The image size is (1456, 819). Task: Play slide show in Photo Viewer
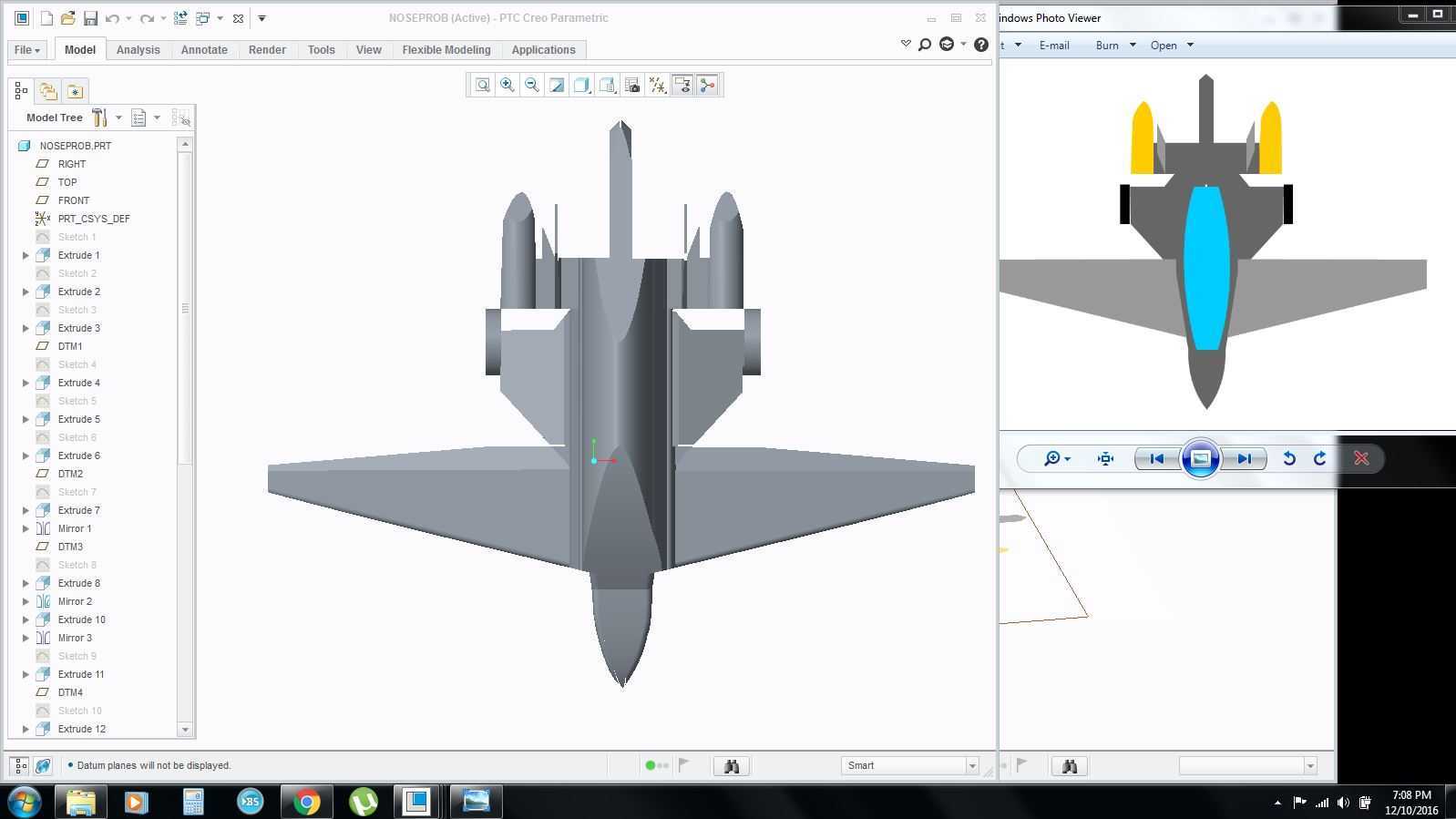[1200, 458]
